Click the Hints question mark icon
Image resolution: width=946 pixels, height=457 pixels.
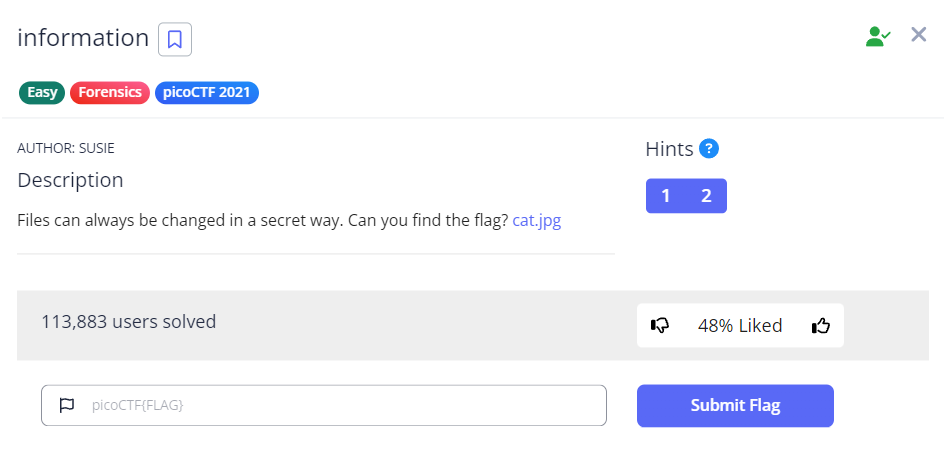click(x=709, y=149)
